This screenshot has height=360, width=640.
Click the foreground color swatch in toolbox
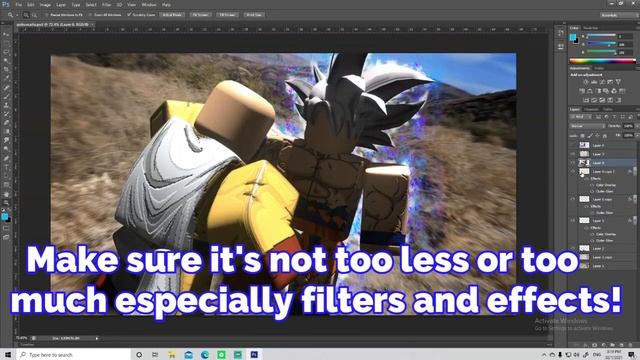click(4, 217)
